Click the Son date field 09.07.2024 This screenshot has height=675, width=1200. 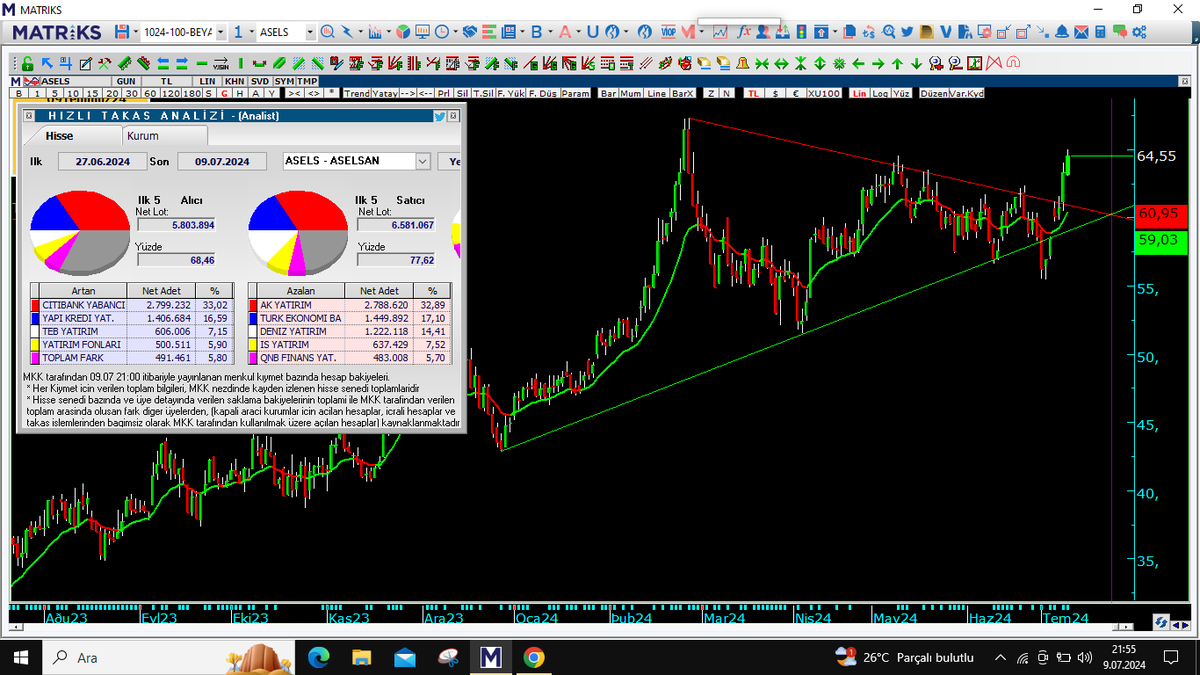click(x=221, y=161)
